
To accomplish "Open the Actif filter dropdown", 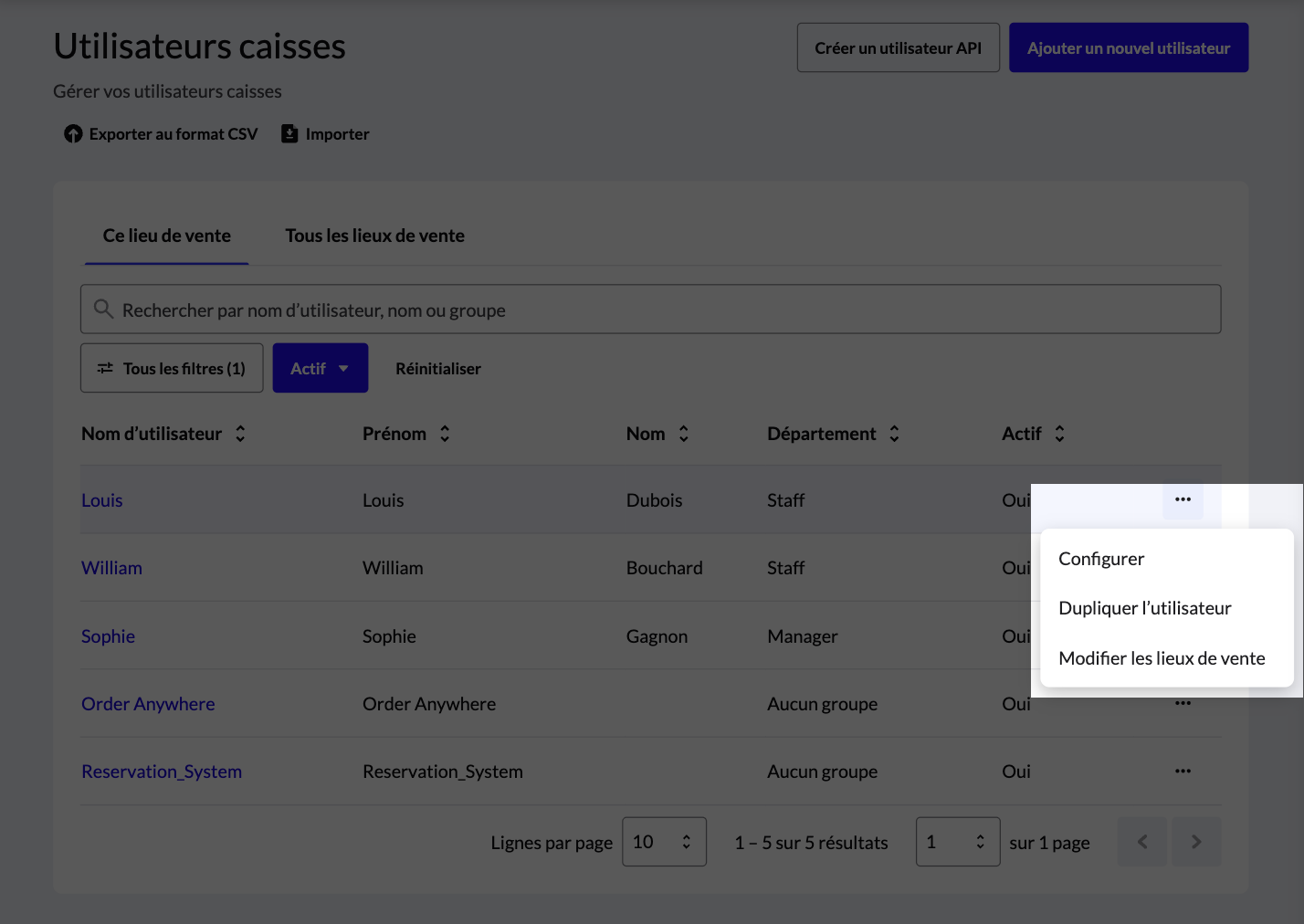I will tap(321, 368).
